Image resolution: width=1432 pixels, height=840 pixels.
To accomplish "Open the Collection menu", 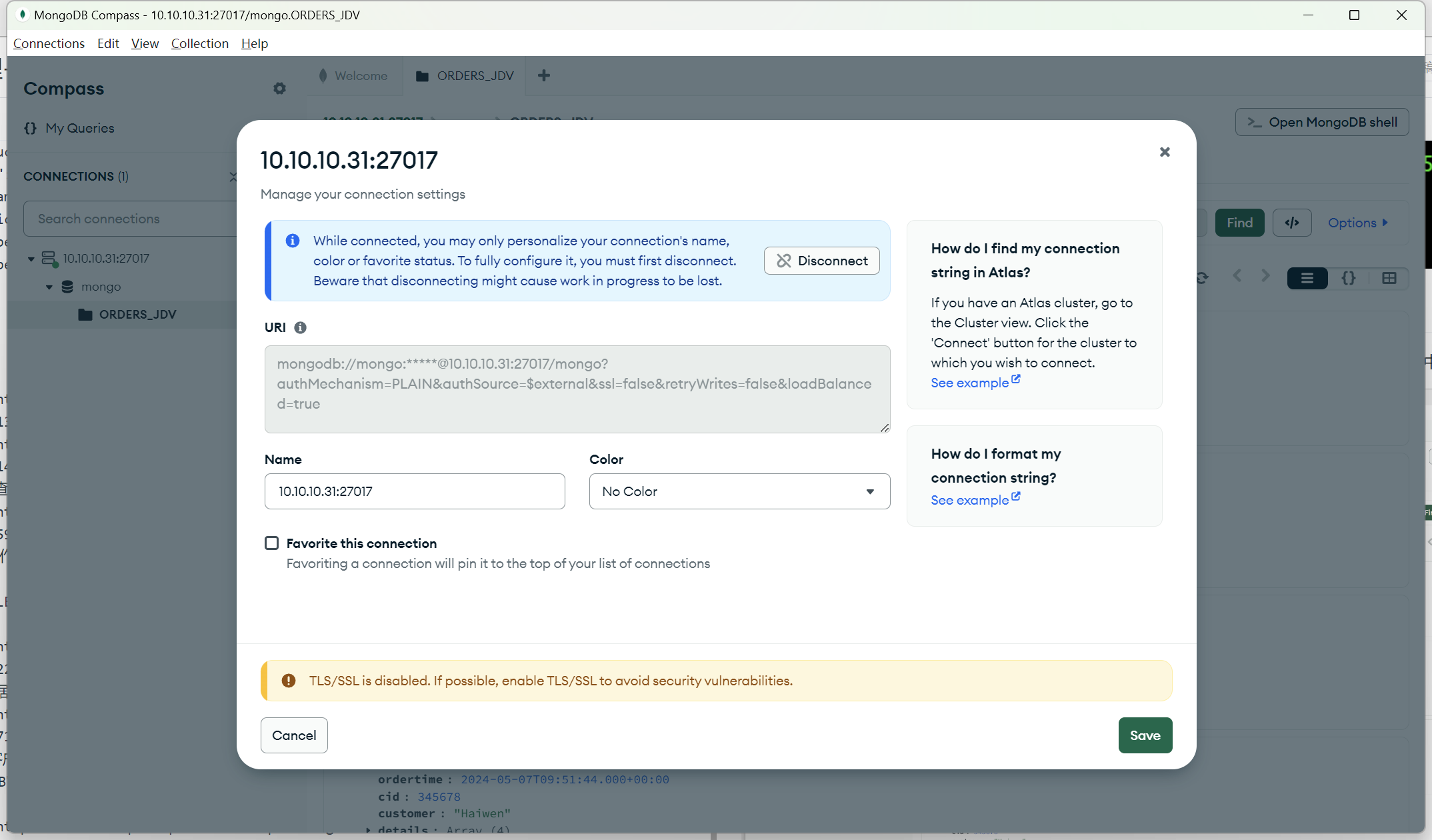I will [x=199, y=43].
